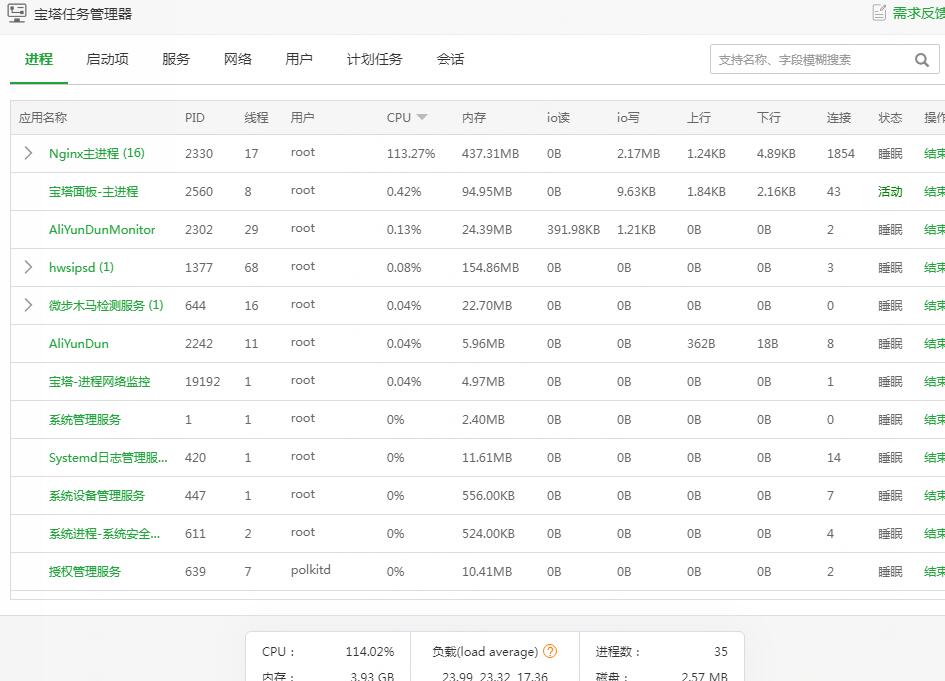
Task: Click the 556.00KB memory value
Action: click(x=488, y=495)
